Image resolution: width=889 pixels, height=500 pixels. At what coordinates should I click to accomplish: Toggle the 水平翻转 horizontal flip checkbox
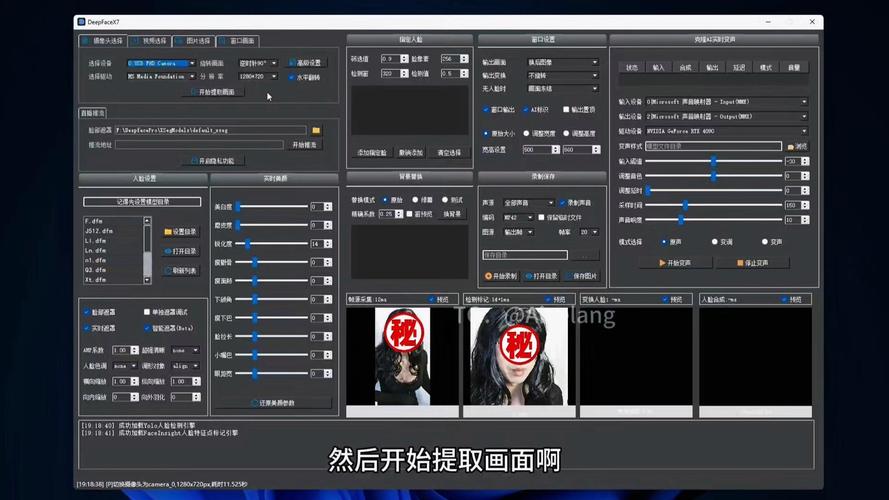[292, 77]
